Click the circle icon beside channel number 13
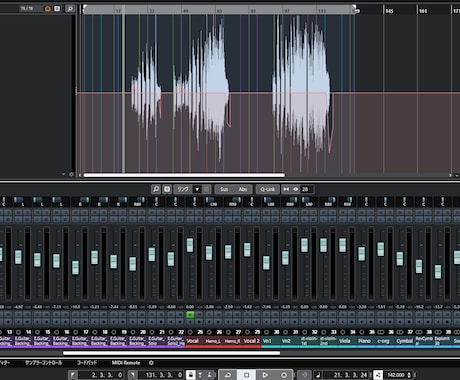The height and width of the screenshot is (380, 460). click(x=1, y=332)
